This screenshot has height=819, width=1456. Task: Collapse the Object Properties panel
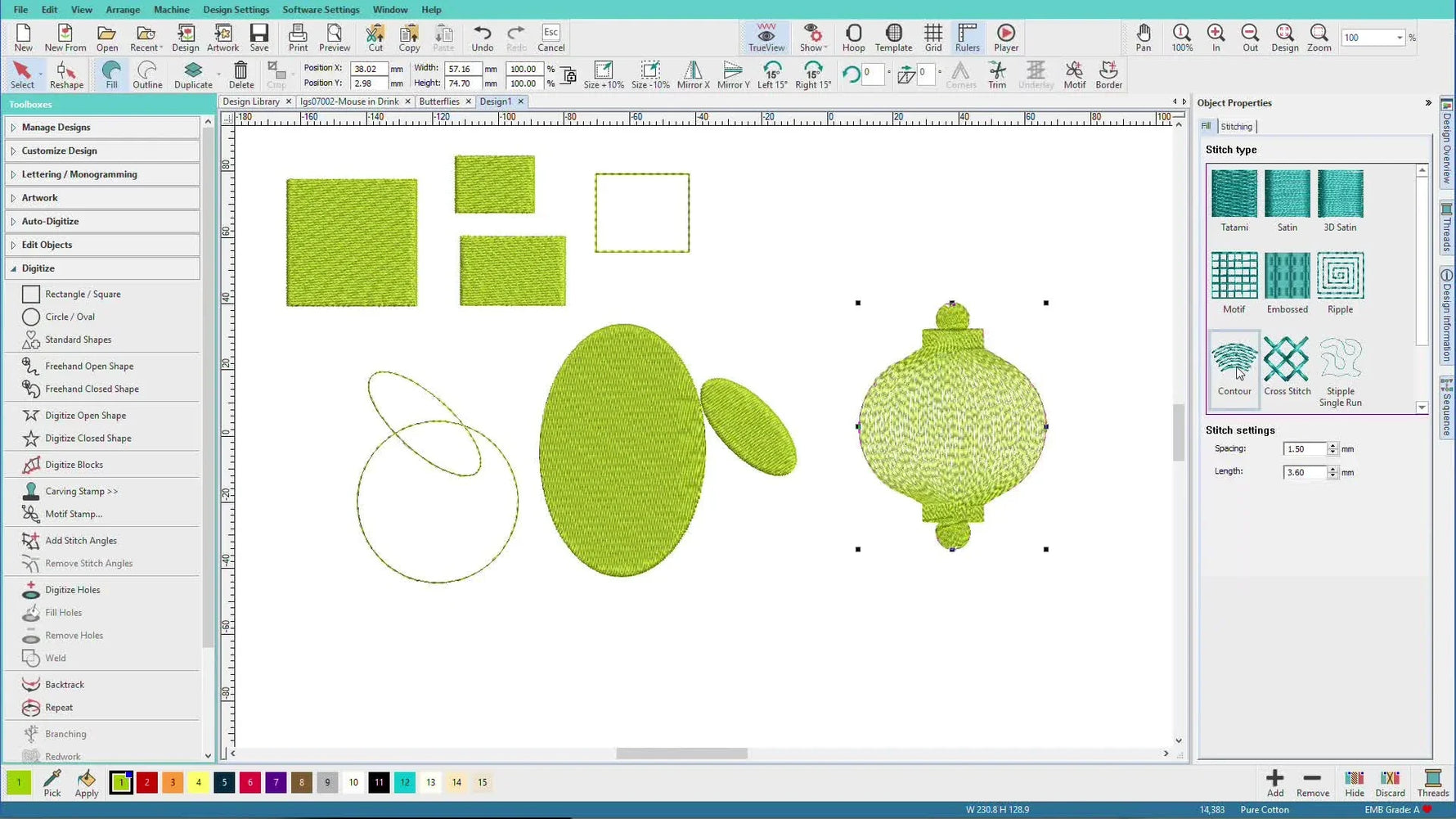pos(1427,103)
